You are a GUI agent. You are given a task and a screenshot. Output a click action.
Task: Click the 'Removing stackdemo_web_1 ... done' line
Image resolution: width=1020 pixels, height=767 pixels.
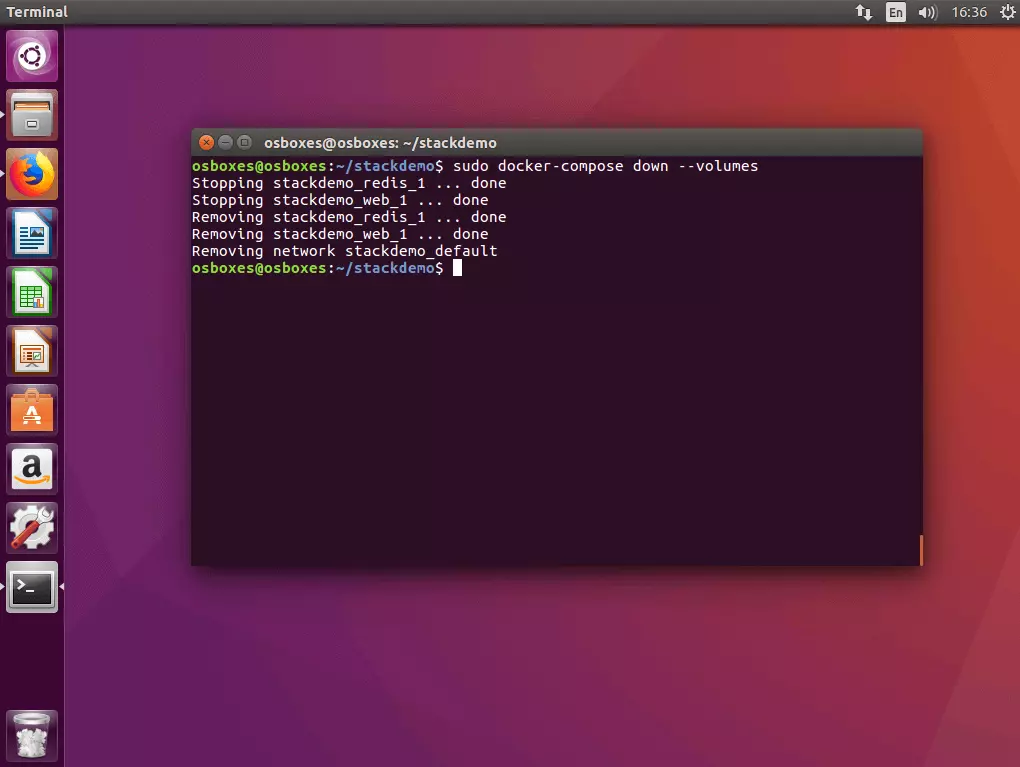click(340, 234)
